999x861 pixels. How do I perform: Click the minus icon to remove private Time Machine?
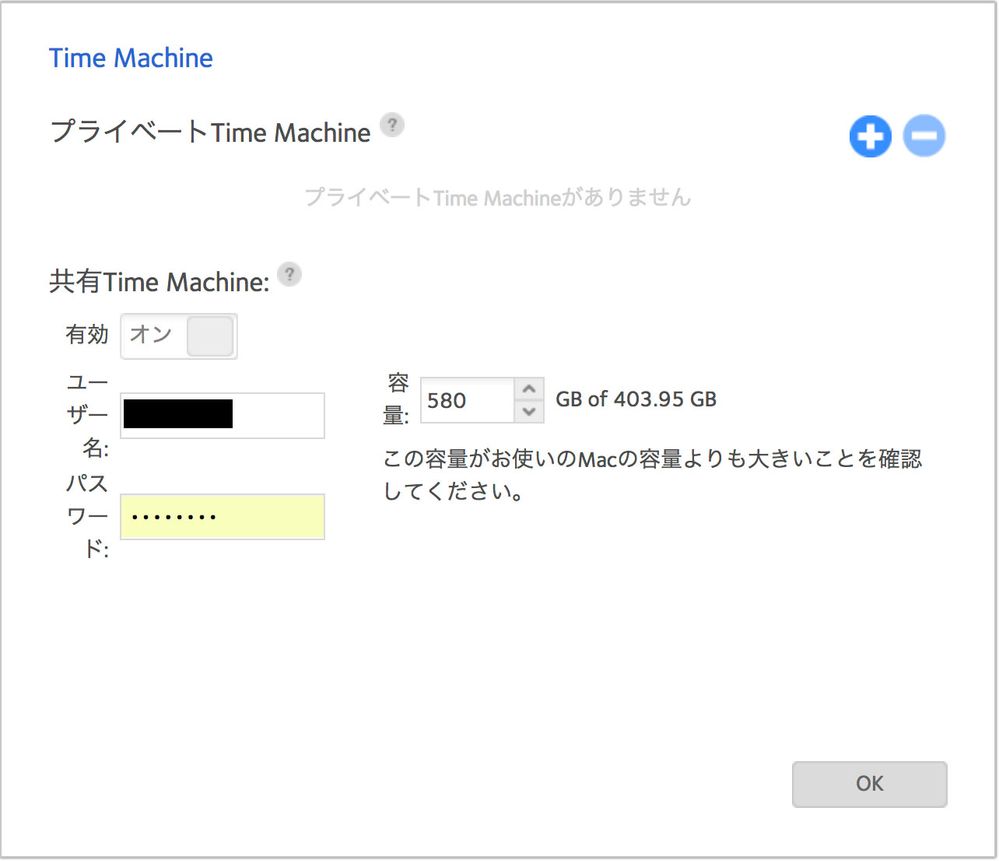[924, 137]
